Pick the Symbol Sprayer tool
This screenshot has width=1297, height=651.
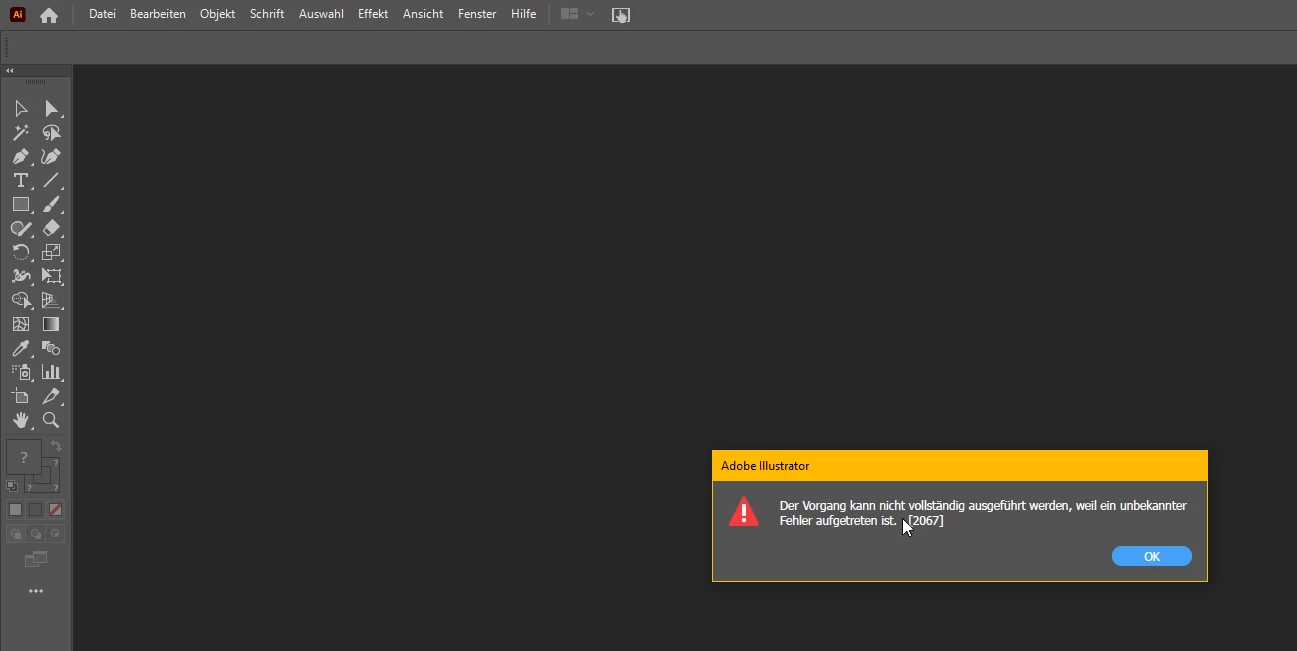(20, 372)
